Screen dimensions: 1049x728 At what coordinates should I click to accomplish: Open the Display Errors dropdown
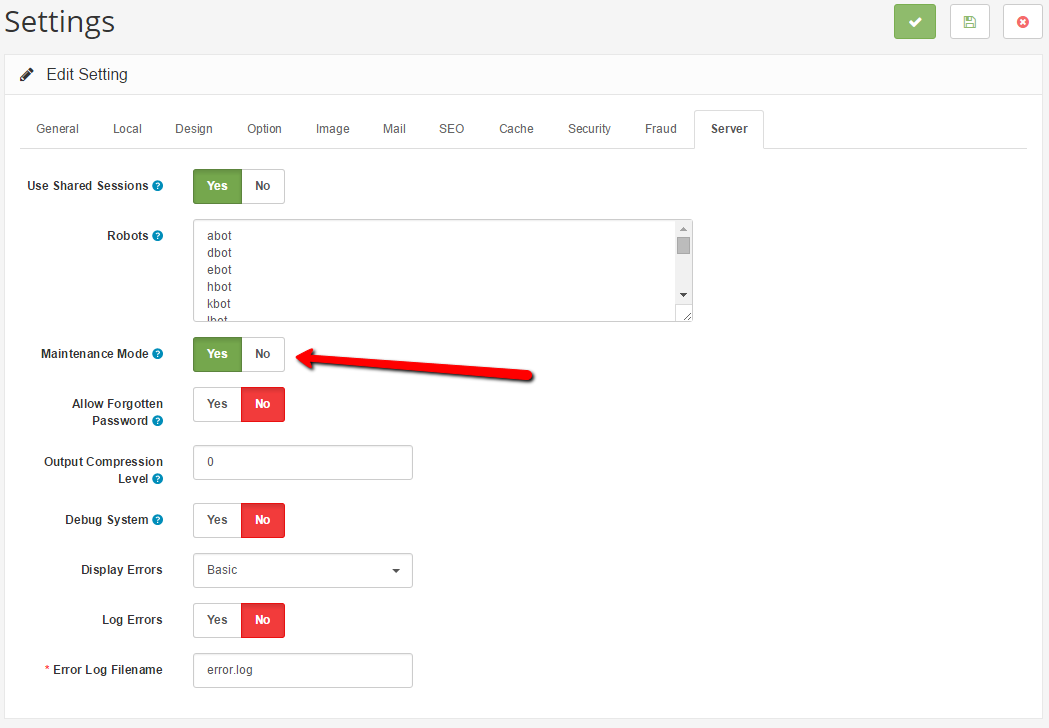tap(303, 570)
